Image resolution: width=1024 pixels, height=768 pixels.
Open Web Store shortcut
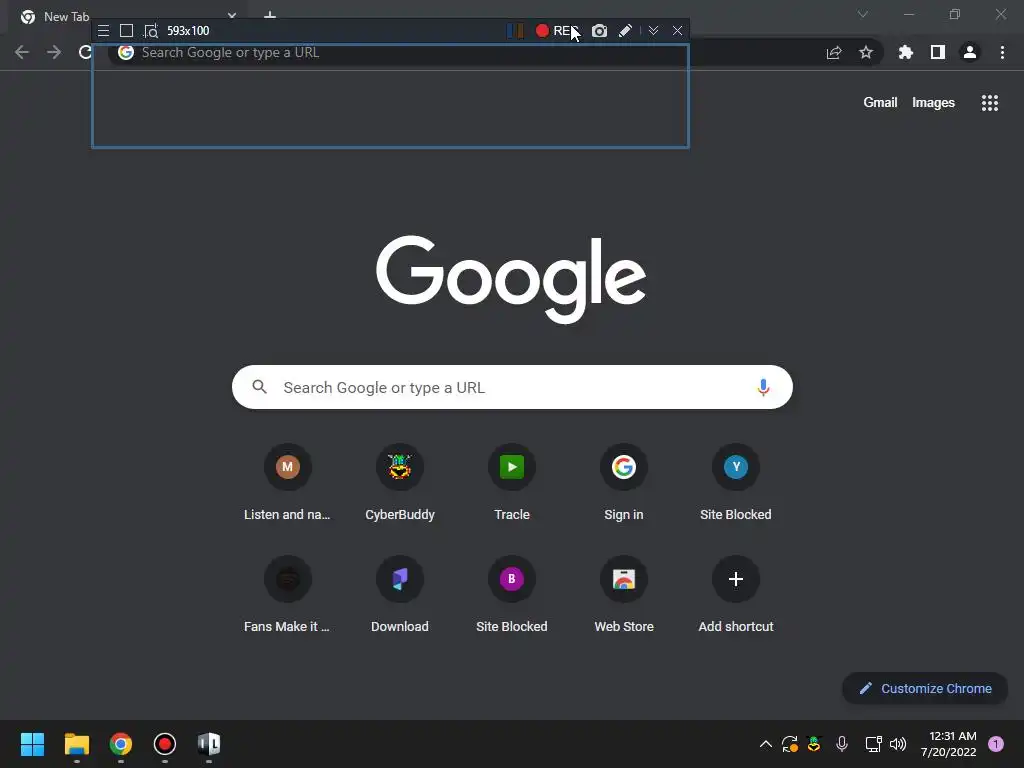click(x=624, y=595)
